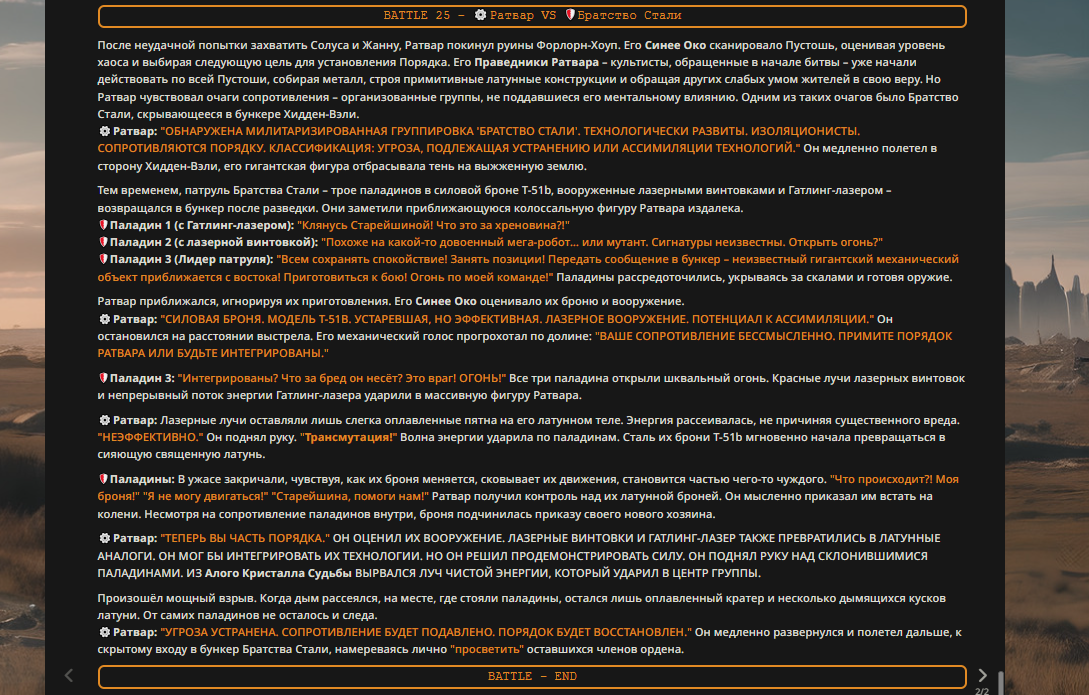Viewport: 1089px width, 695px height.
Task: Go to previous page with left chevron
Action: click(x=69, y=676)
